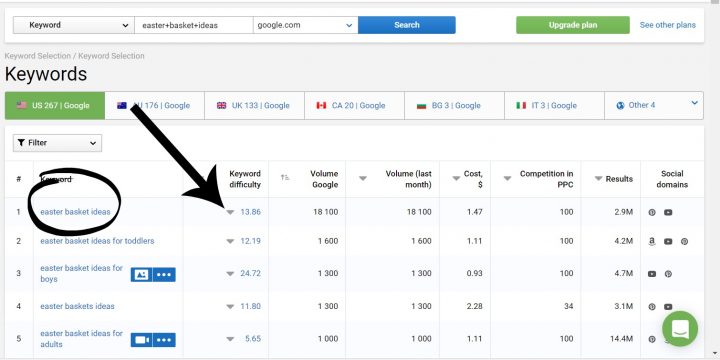Open the Results column filter arrow
Image resolution: width=720 pixels, height=360 pixels.
click(x=598, y=178)
